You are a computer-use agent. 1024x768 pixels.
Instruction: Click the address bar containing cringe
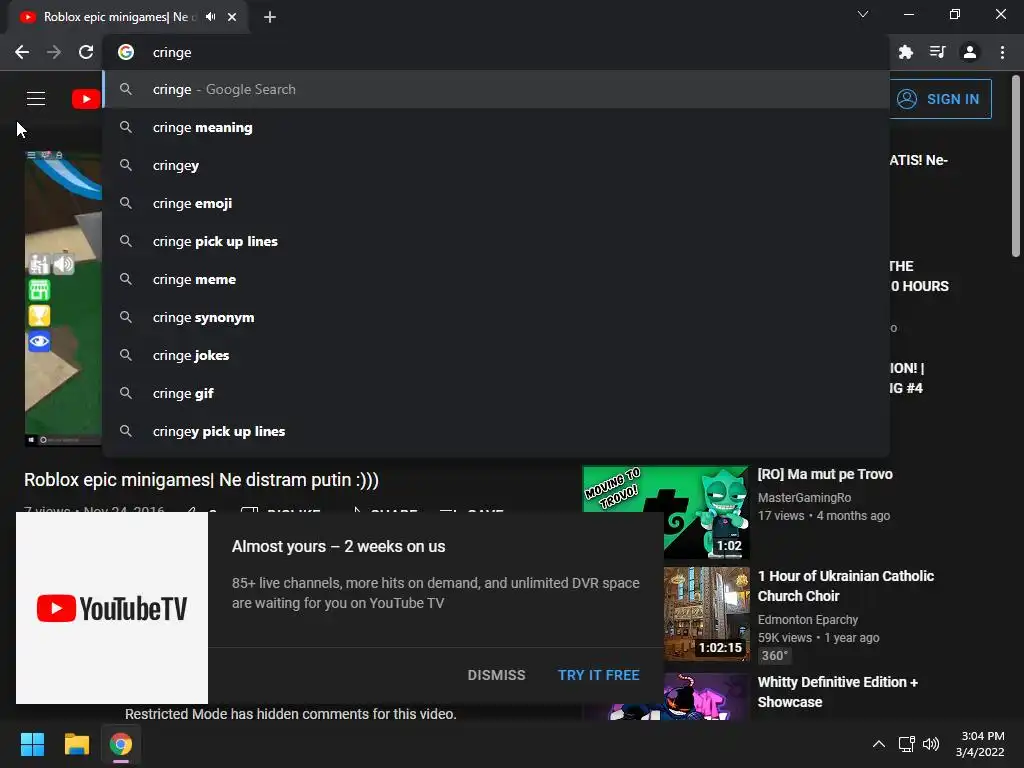click(496, 52)
